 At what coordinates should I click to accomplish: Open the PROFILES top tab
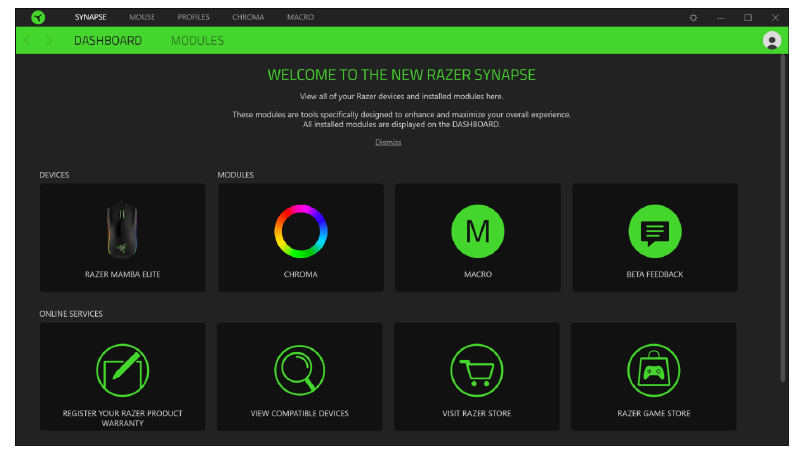point(193,17)
